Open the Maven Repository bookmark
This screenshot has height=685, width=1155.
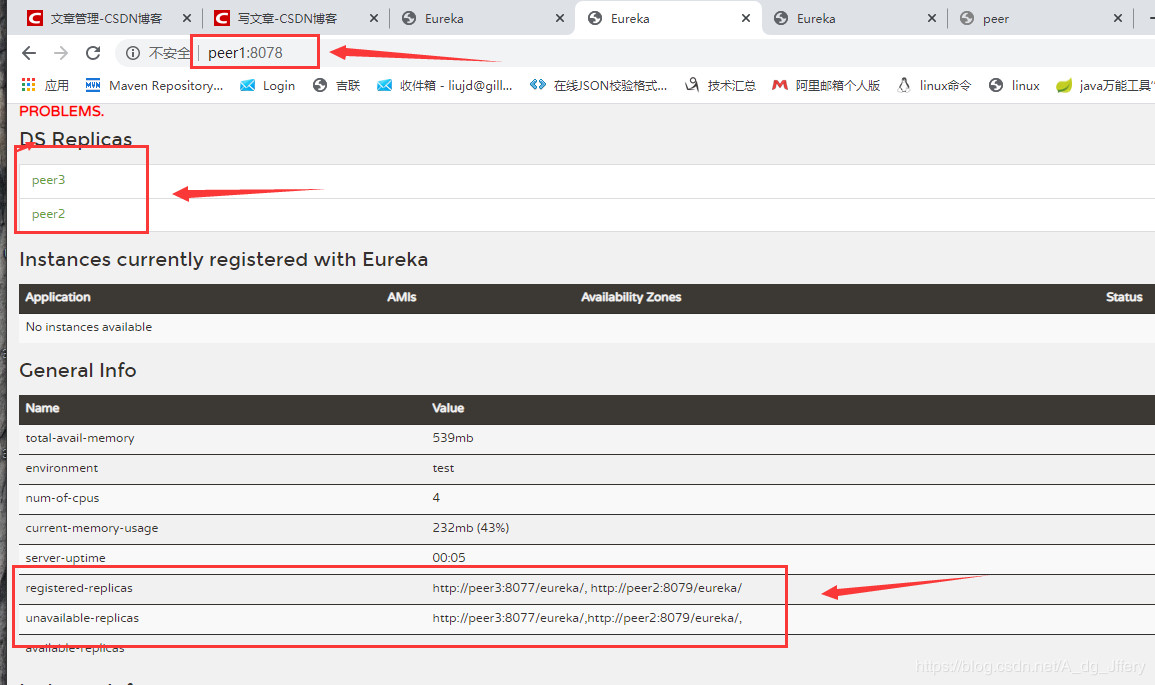155,86
